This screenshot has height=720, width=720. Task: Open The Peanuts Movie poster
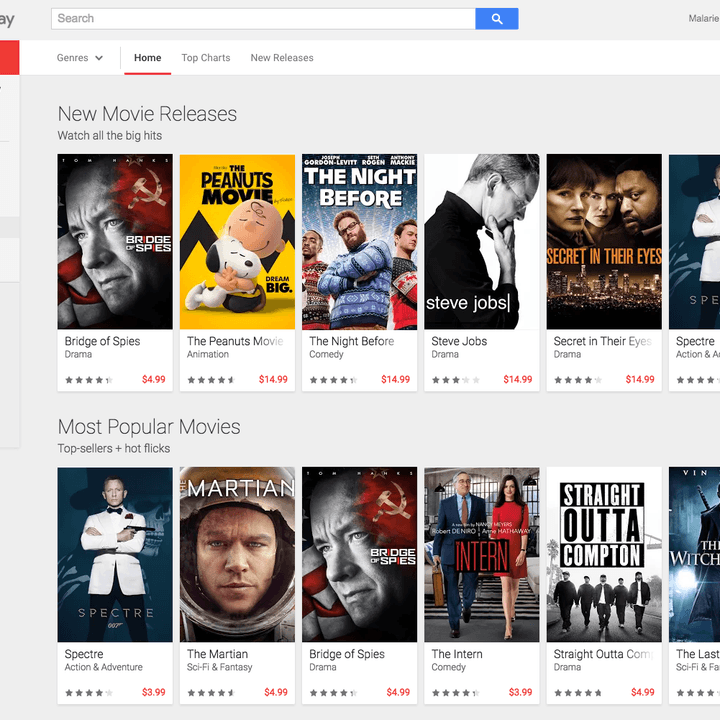[x=237, y=242]
